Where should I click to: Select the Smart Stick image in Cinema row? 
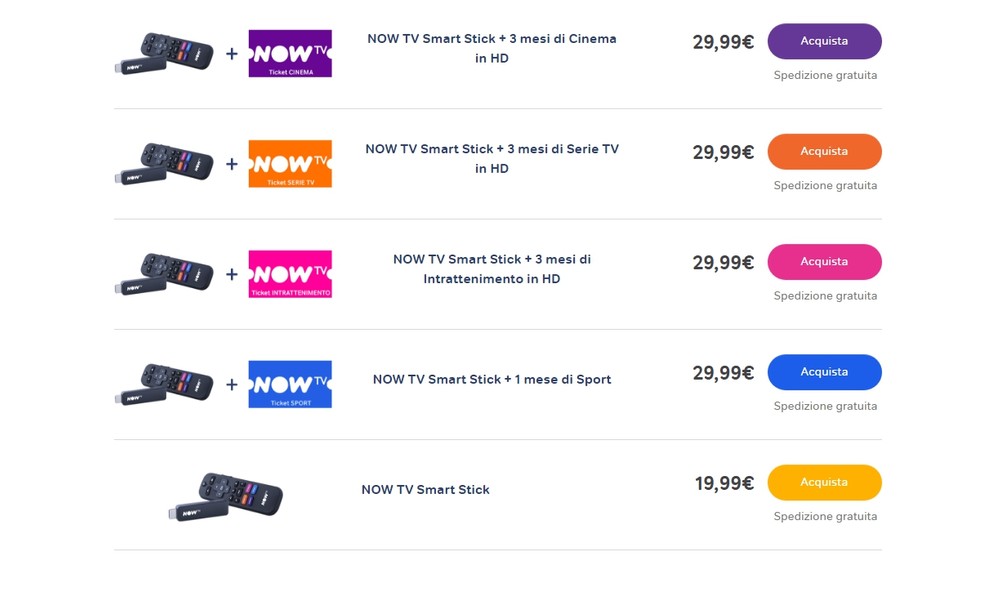click(x=164, y=54)
